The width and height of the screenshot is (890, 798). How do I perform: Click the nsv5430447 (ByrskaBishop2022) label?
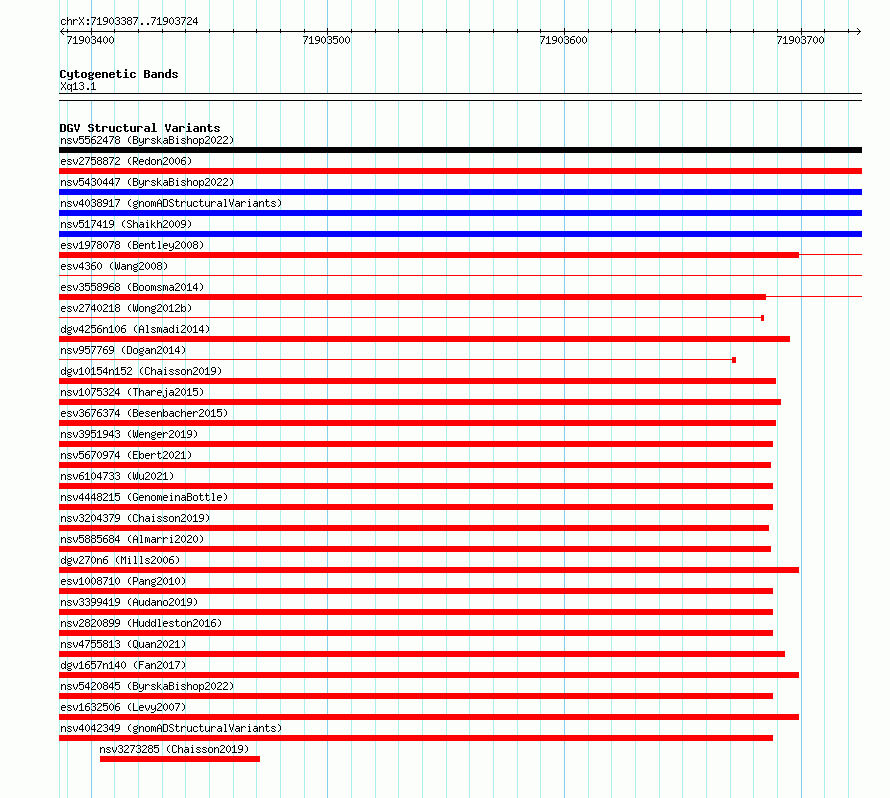(147, 182)
